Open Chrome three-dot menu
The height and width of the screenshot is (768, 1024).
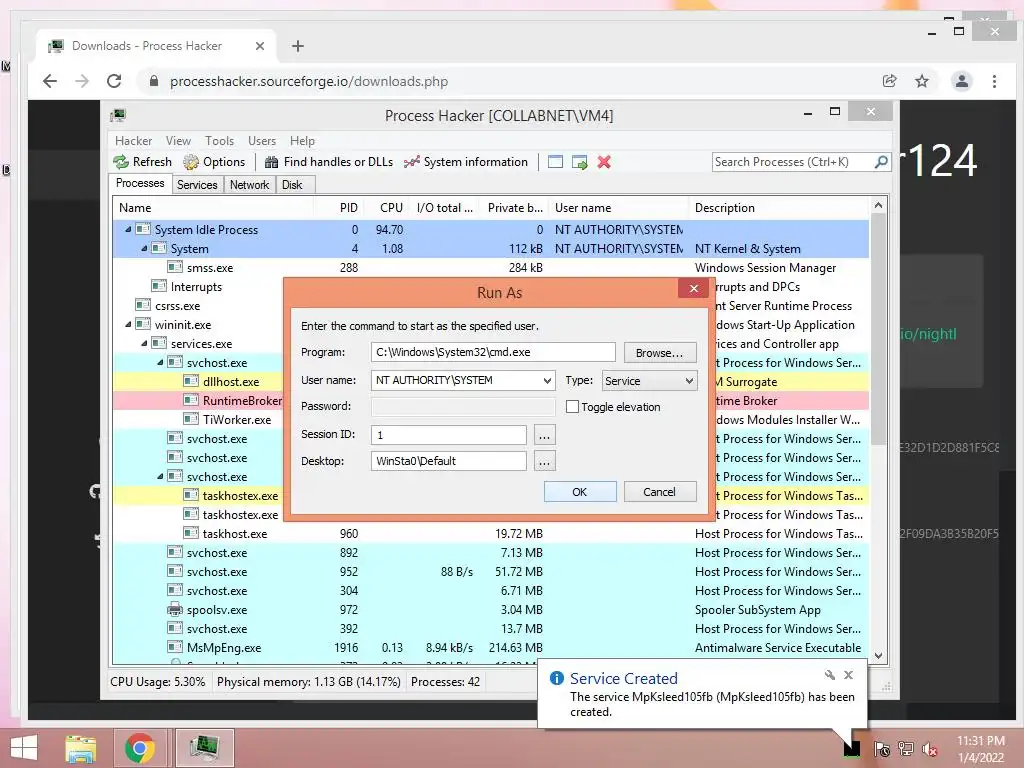994,81
